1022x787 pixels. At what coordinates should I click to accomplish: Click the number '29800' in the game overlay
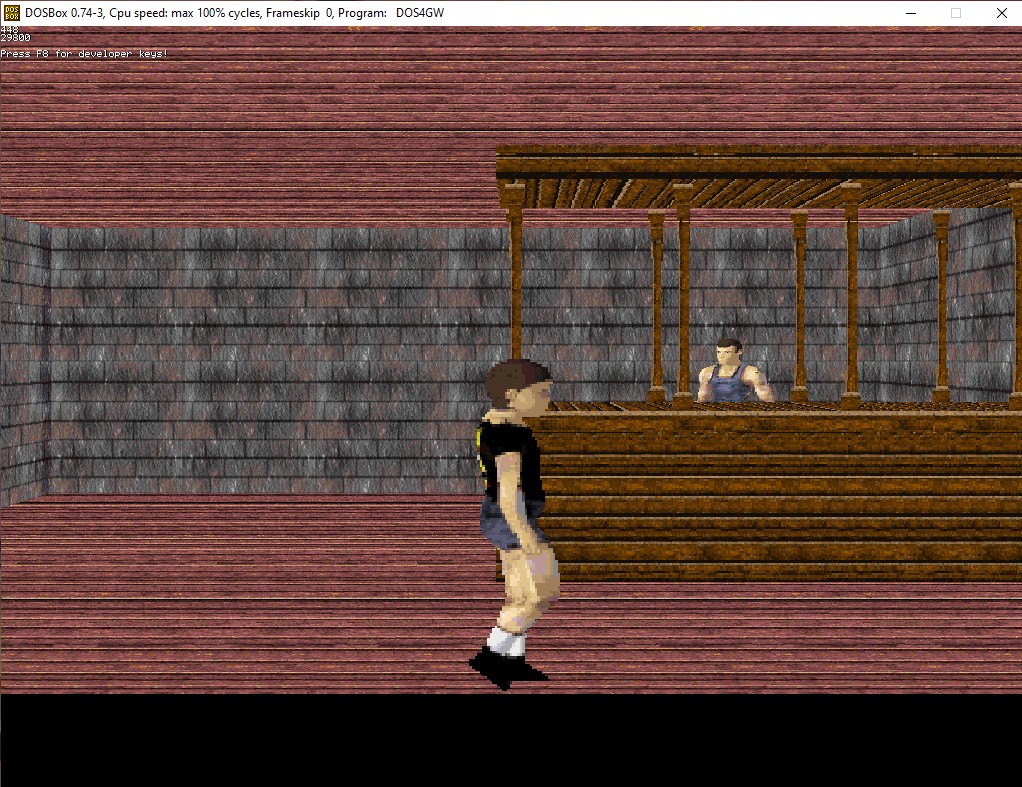16,38
